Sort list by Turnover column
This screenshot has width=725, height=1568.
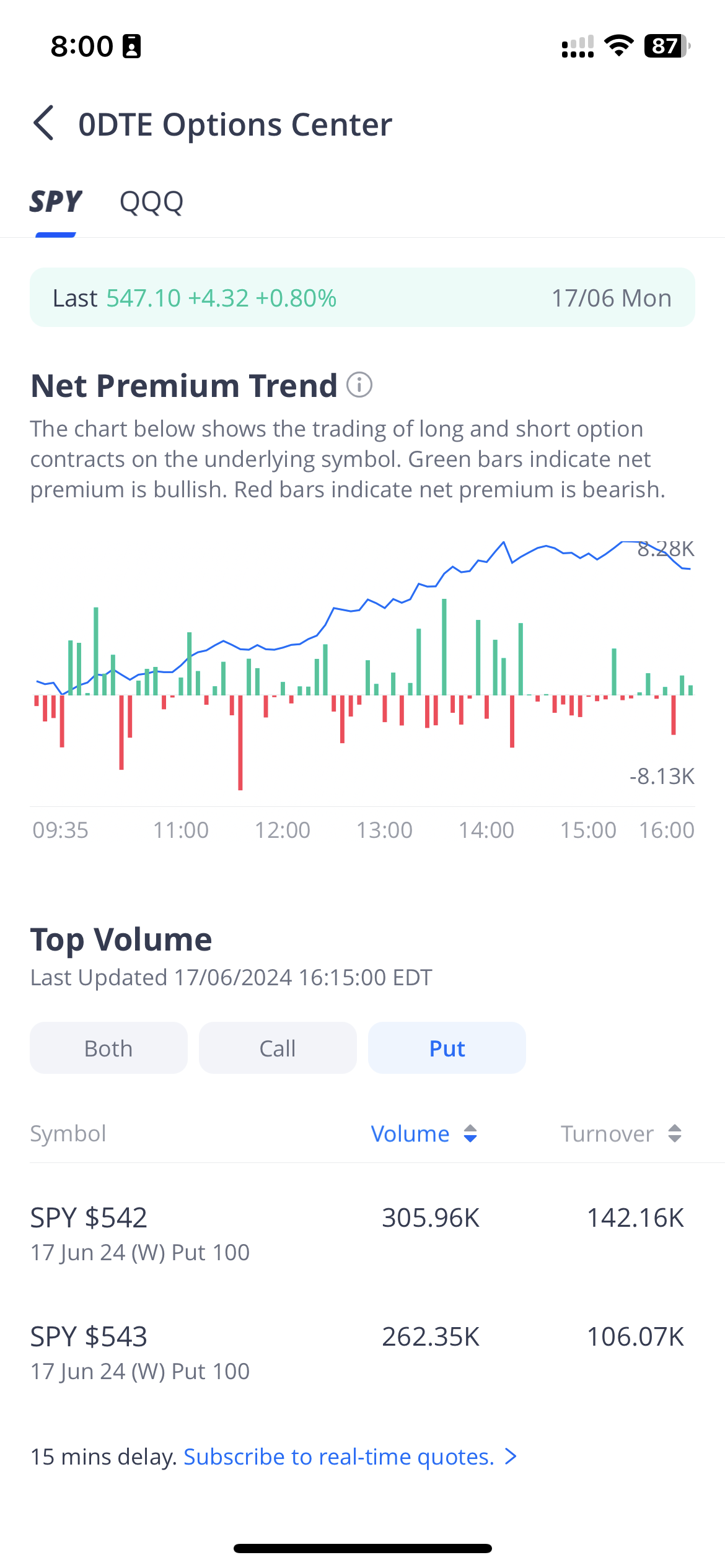pyautogui.click(x=607, y=1133)
